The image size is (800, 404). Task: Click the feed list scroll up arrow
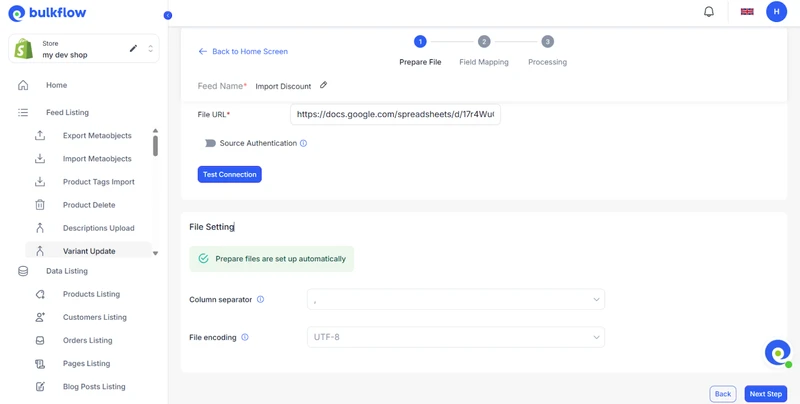(155, 131)
